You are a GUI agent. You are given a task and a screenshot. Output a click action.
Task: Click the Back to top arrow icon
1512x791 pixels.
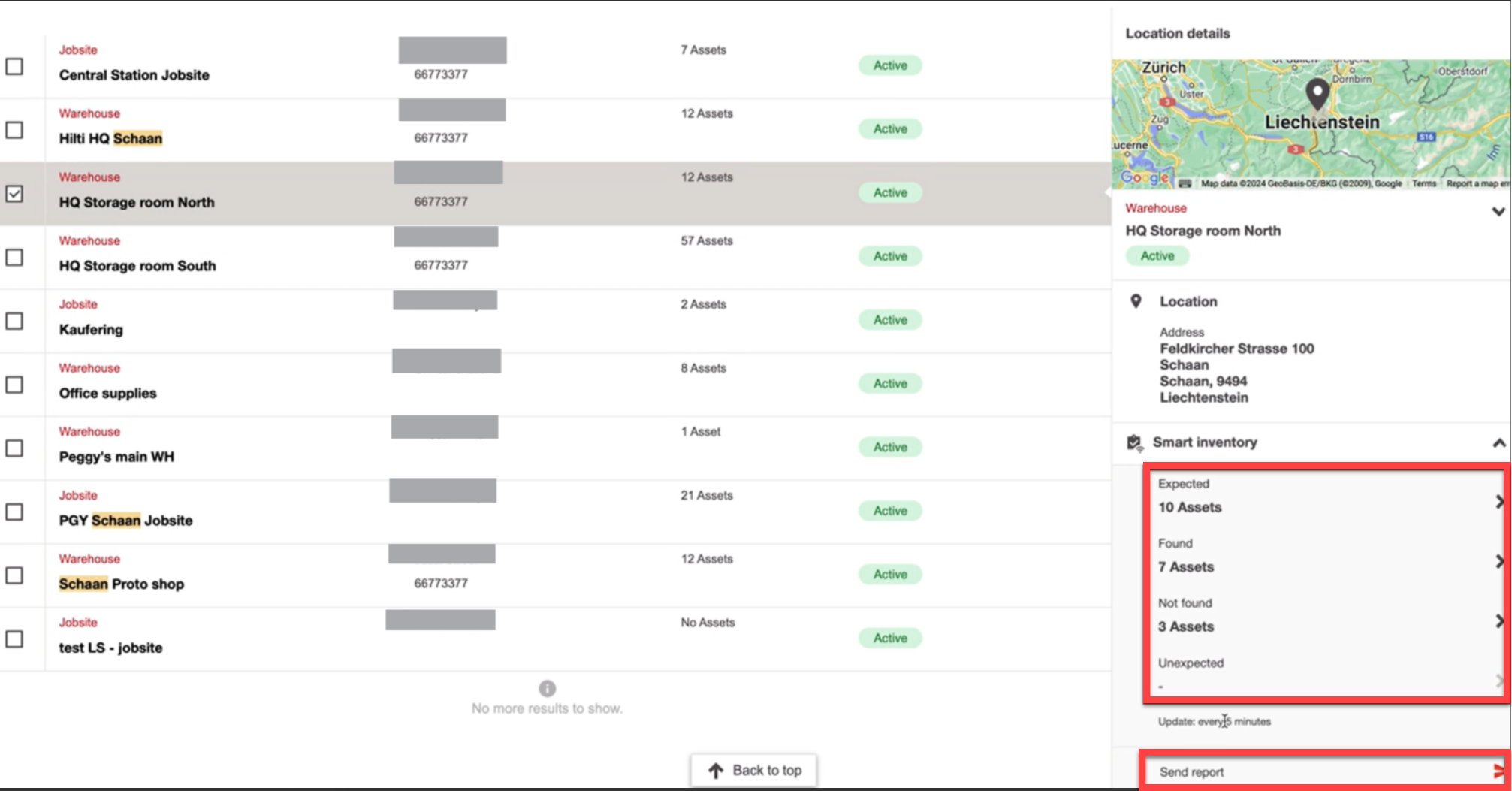point(716,771)
